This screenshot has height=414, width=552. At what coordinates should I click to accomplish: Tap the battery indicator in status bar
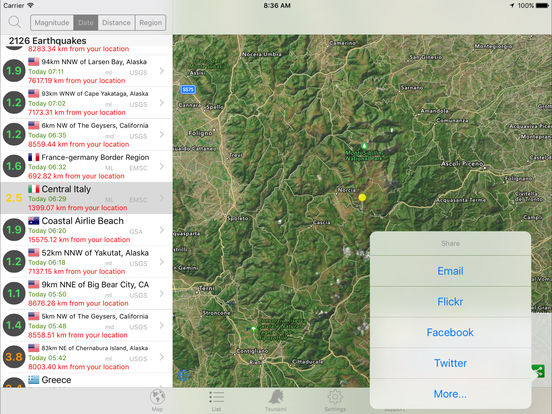pos(542,5)
